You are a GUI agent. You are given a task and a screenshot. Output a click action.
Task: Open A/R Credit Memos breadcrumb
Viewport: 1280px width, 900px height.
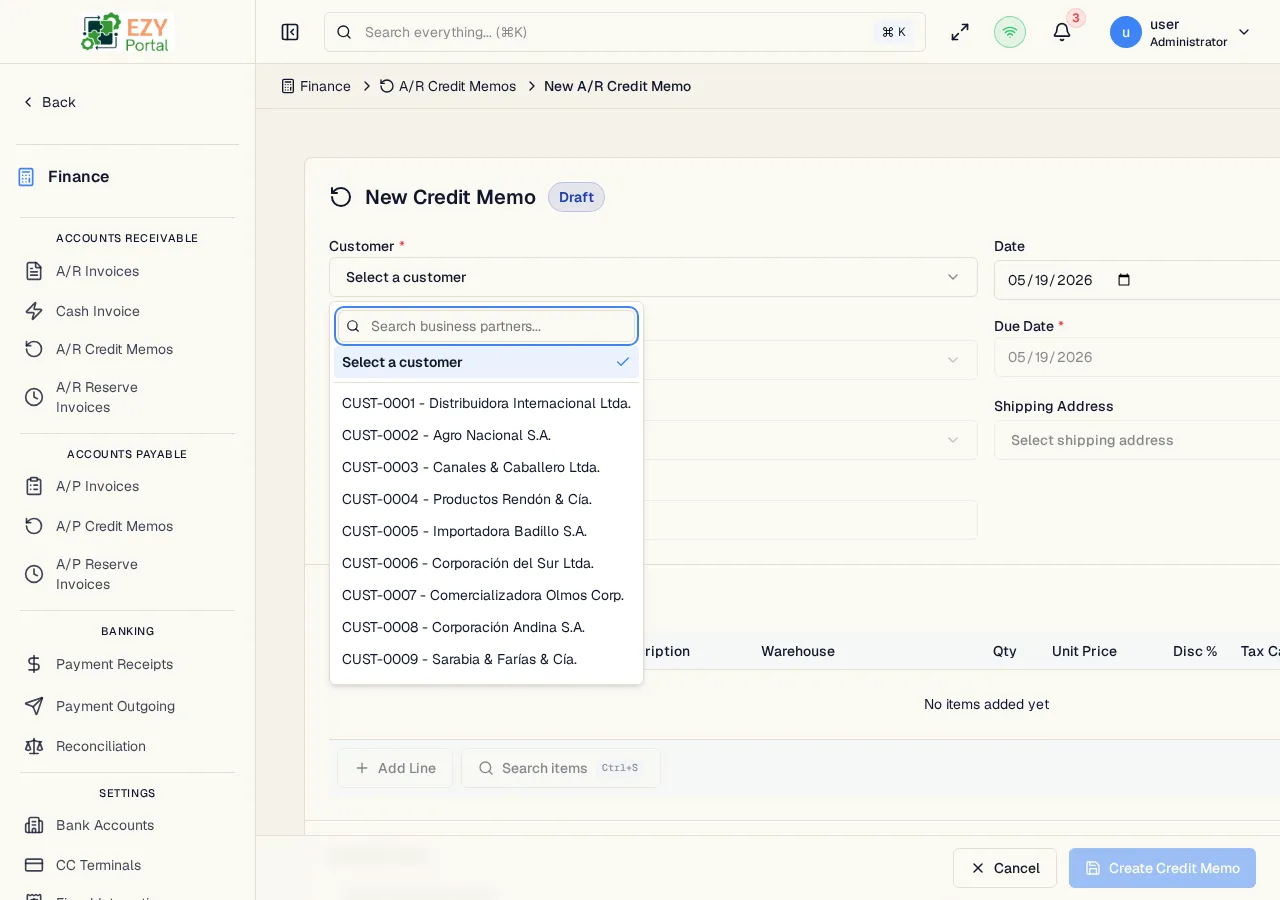[448, 86]
